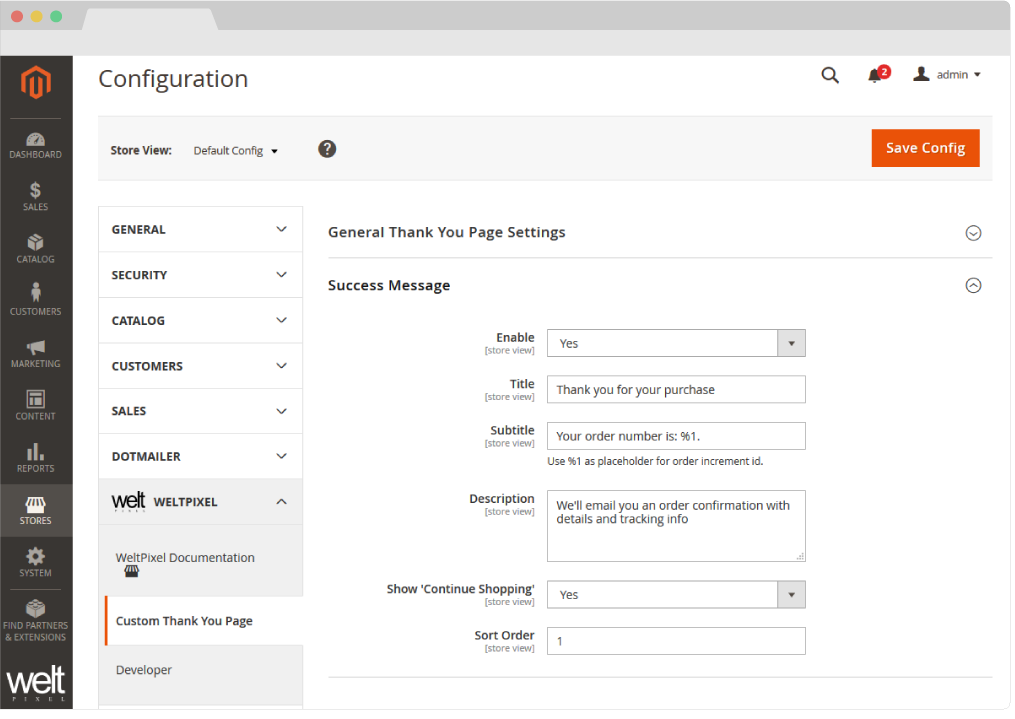1015x719 pixels.
Task: Click the Save Config button
Action: point(925,147)
